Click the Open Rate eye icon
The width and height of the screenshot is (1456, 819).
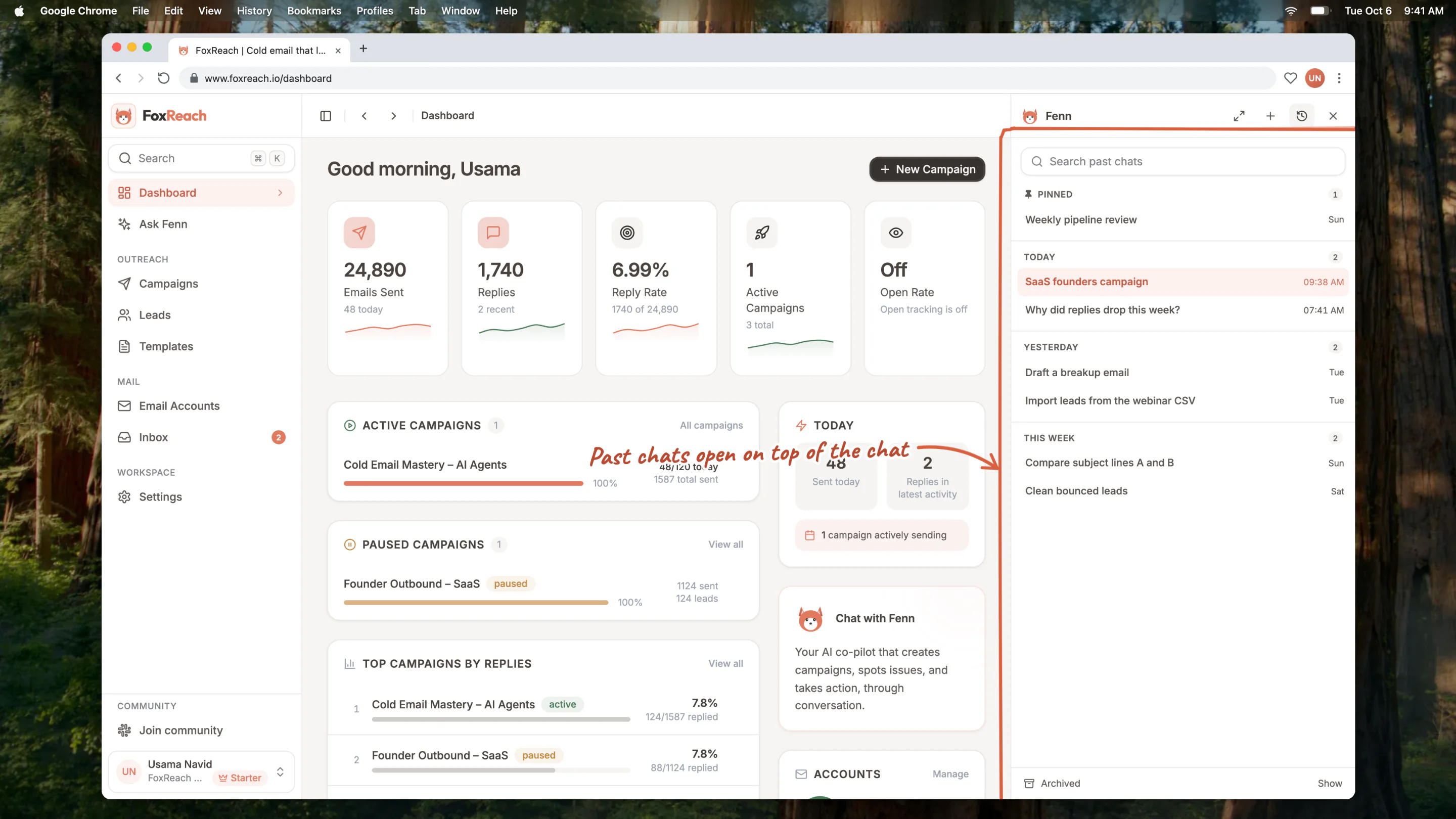(x=895, y=233)
